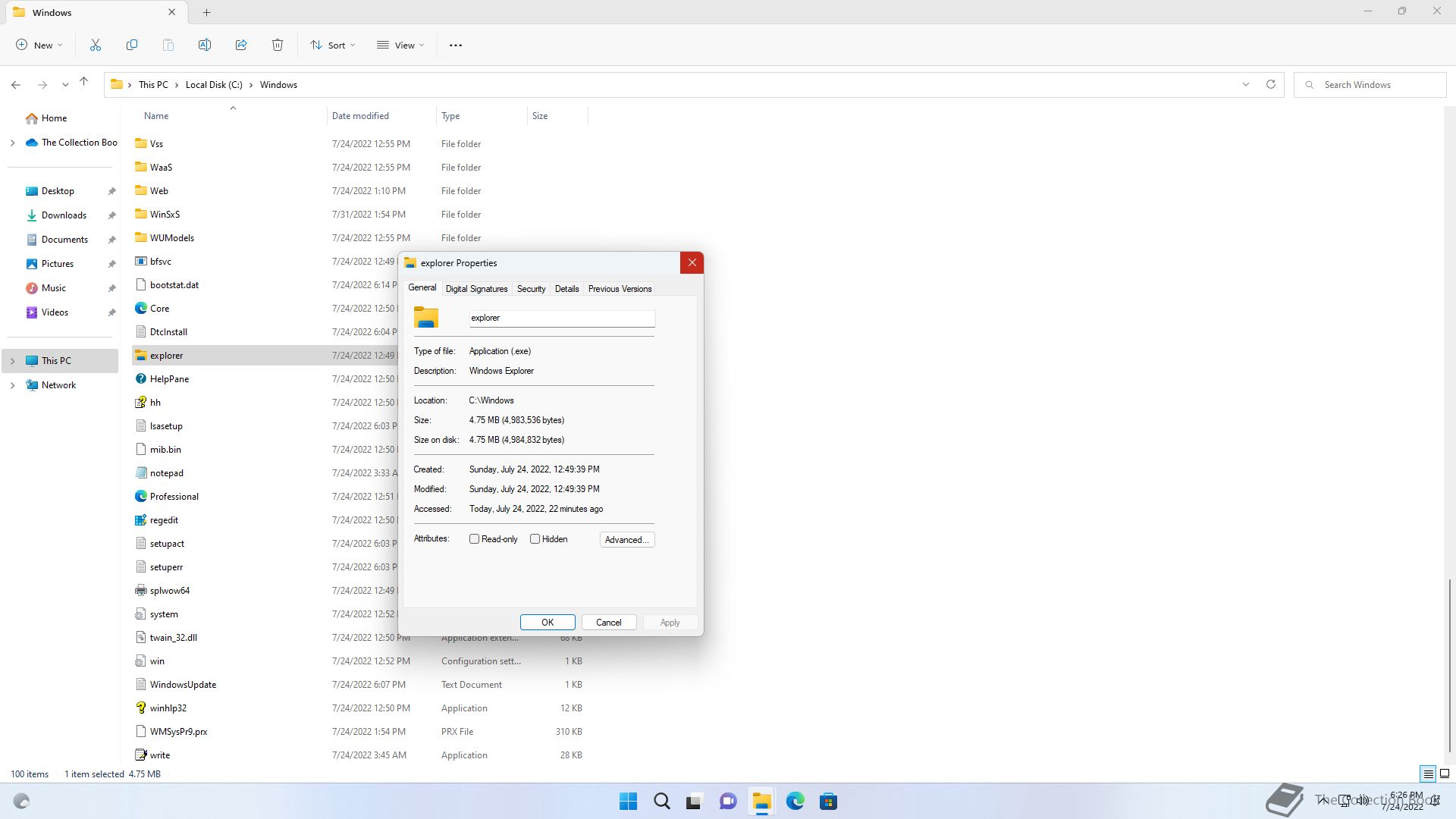This screenshot has width=1456, height=819.
Task: Click Local Disk (C:) breadcrumb
Action: pyautogui.click(x=214, y=85)
